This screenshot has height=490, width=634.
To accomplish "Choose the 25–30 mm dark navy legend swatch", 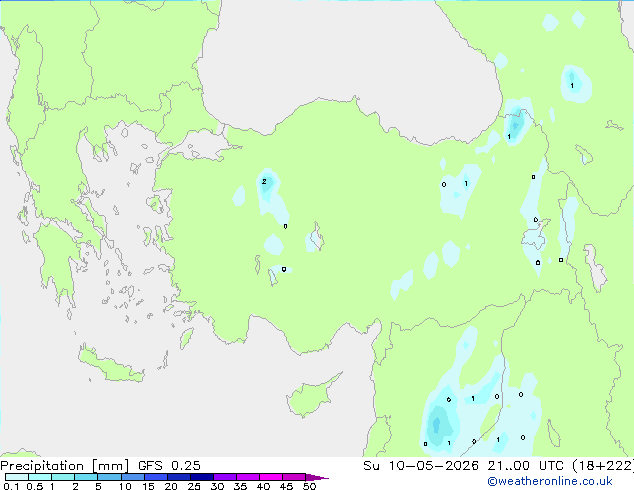I will pos(202,477).
